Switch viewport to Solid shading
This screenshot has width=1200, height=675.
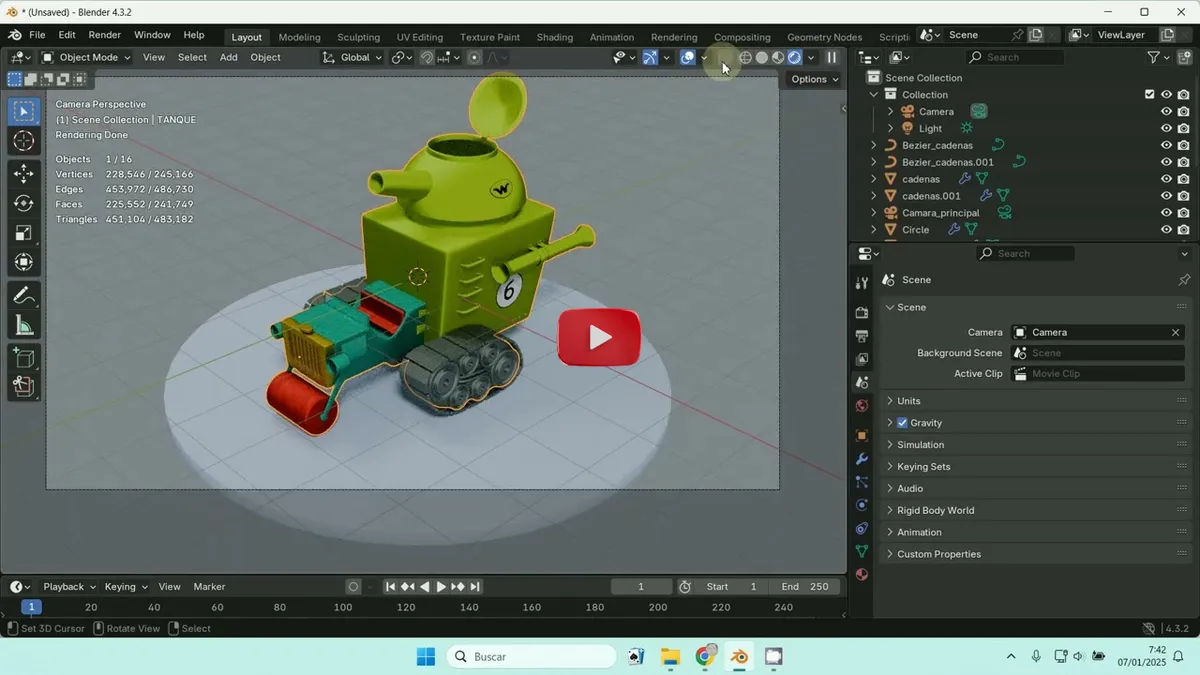762,58
